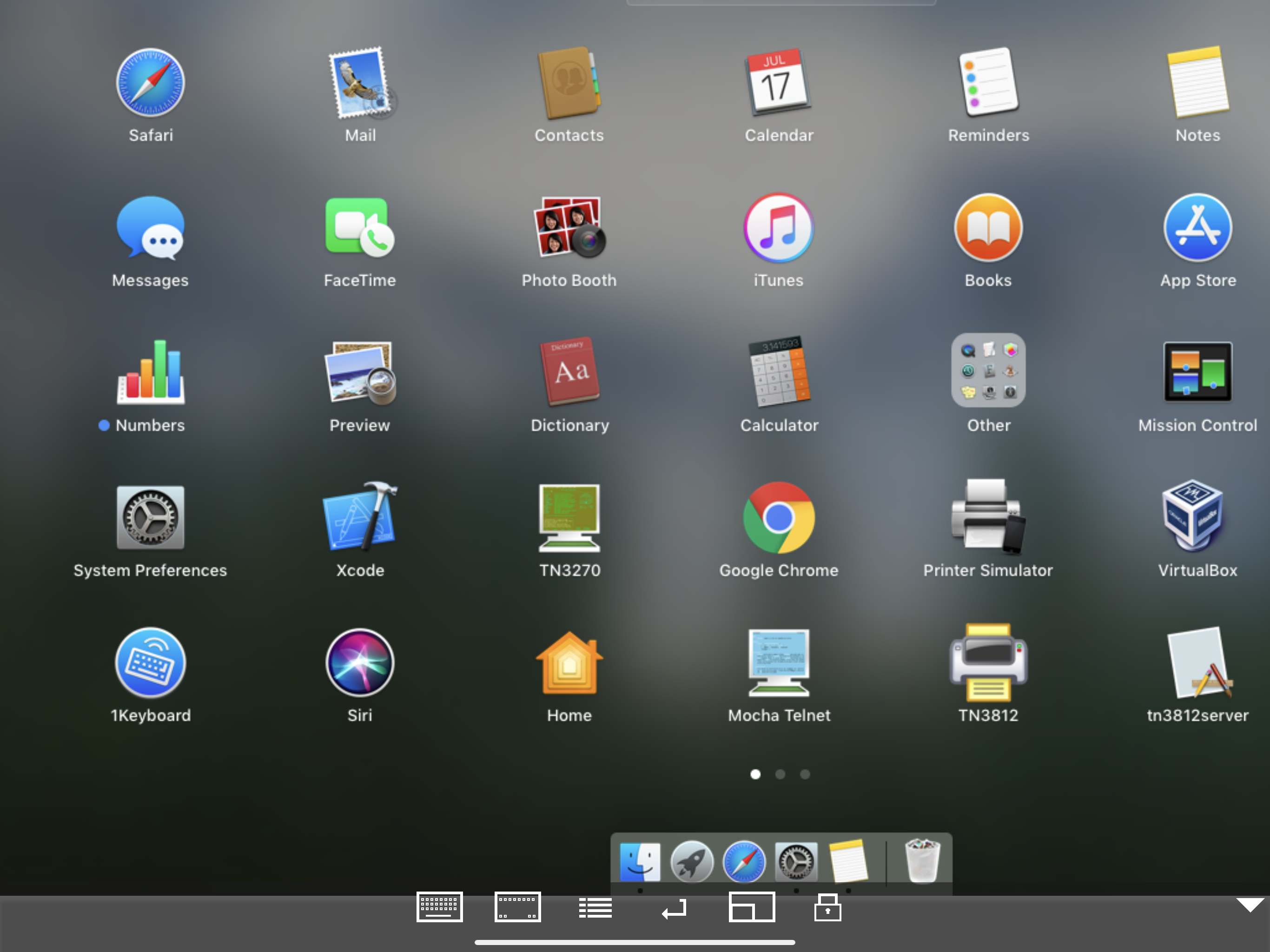Open the Trash in the Dock
The image size is (1270, 952).
pyautogui.click(x=922, y=861)
